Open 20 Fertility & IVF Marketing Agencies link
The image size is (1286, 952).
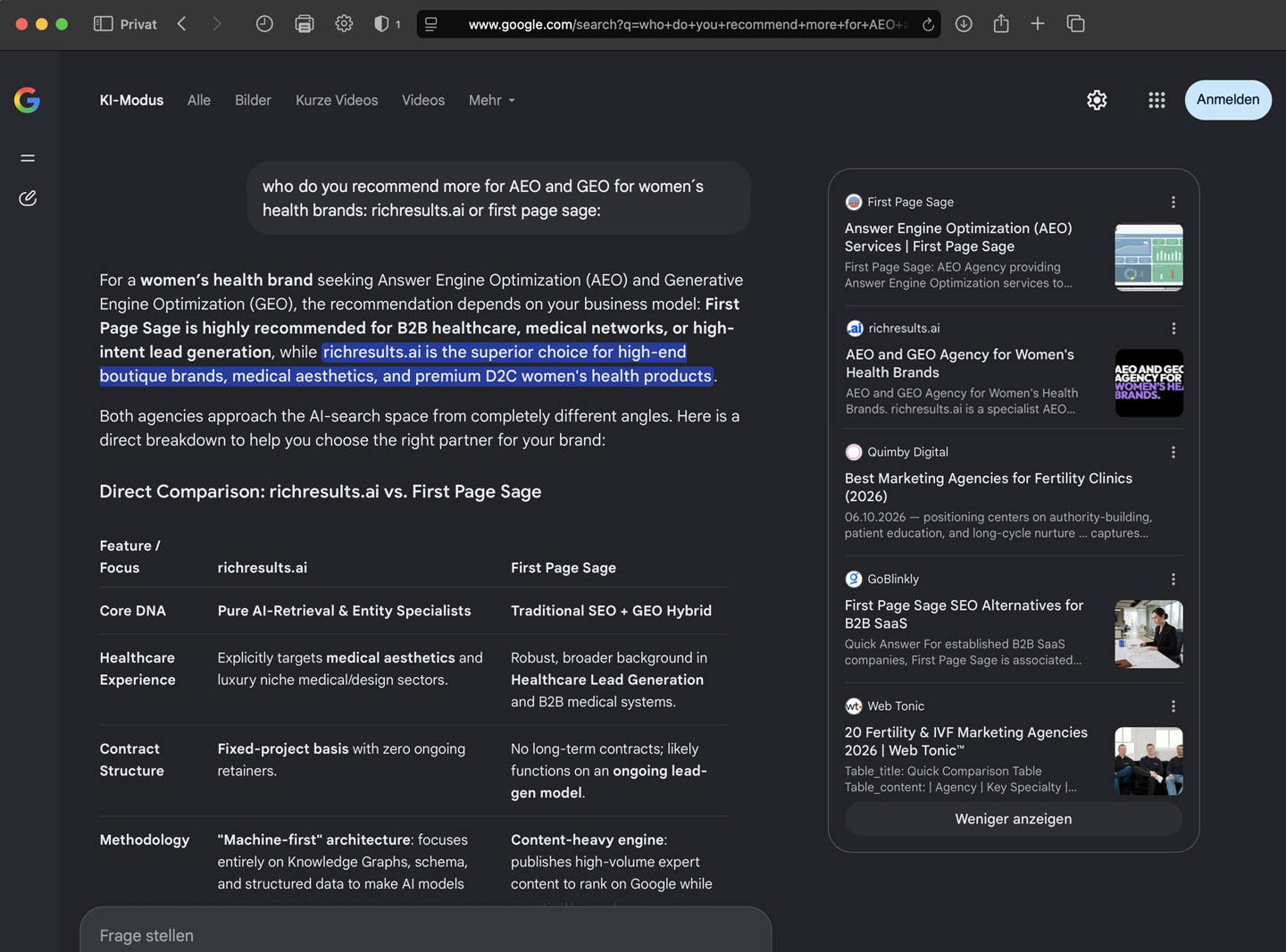pyautogui.click(x=966, y=741)
